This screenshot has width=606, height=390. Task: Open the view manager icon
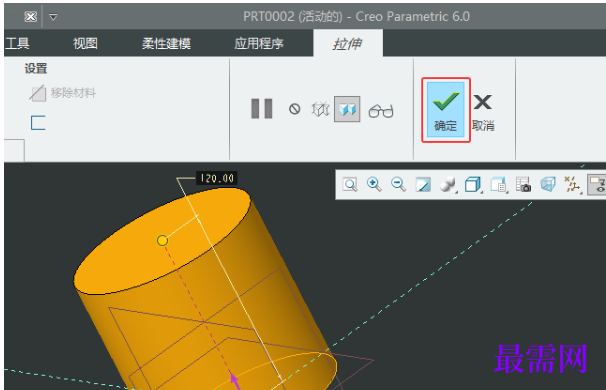[523, 184]
